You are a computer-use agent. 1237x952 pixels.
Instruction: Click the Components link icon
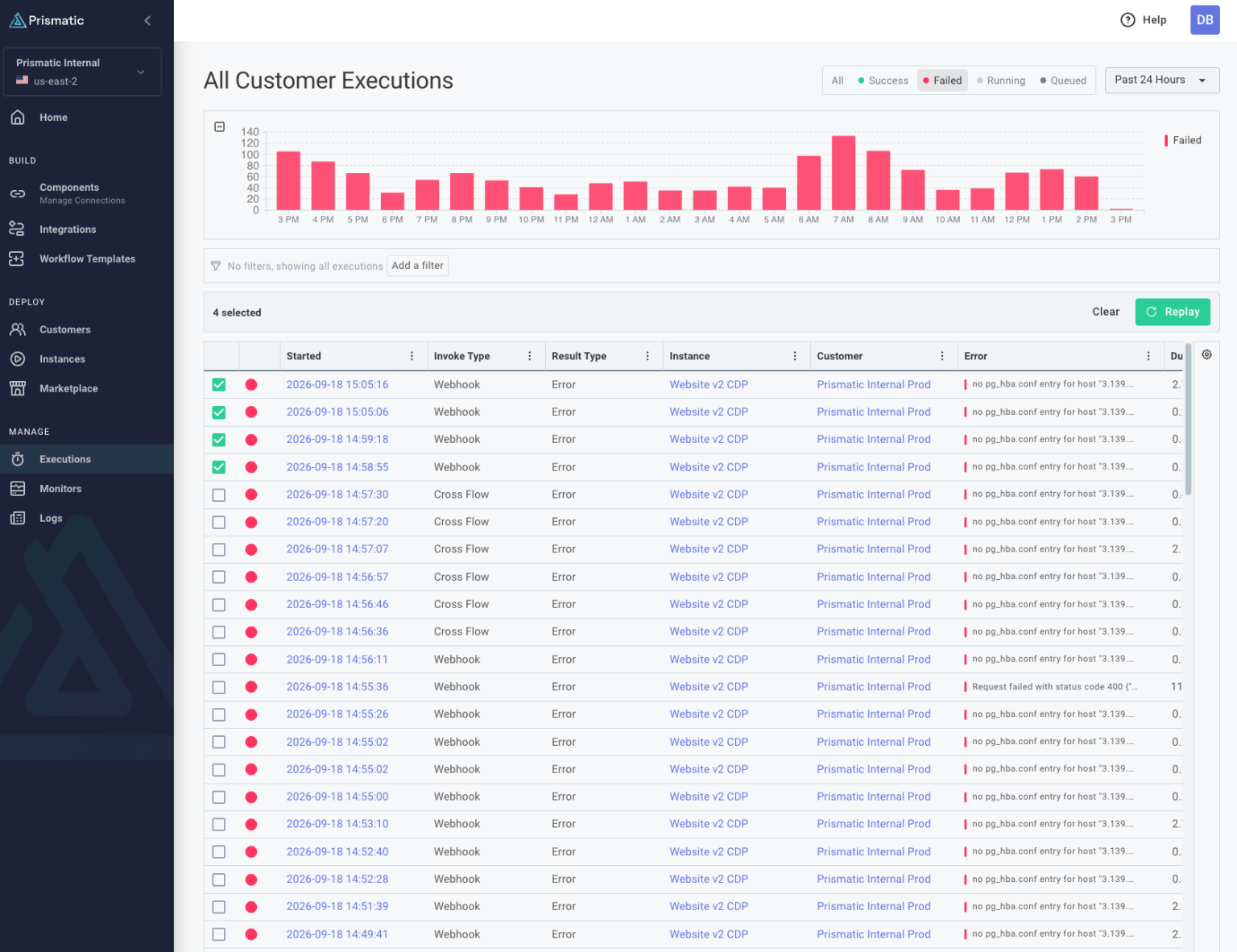[18, 193]
